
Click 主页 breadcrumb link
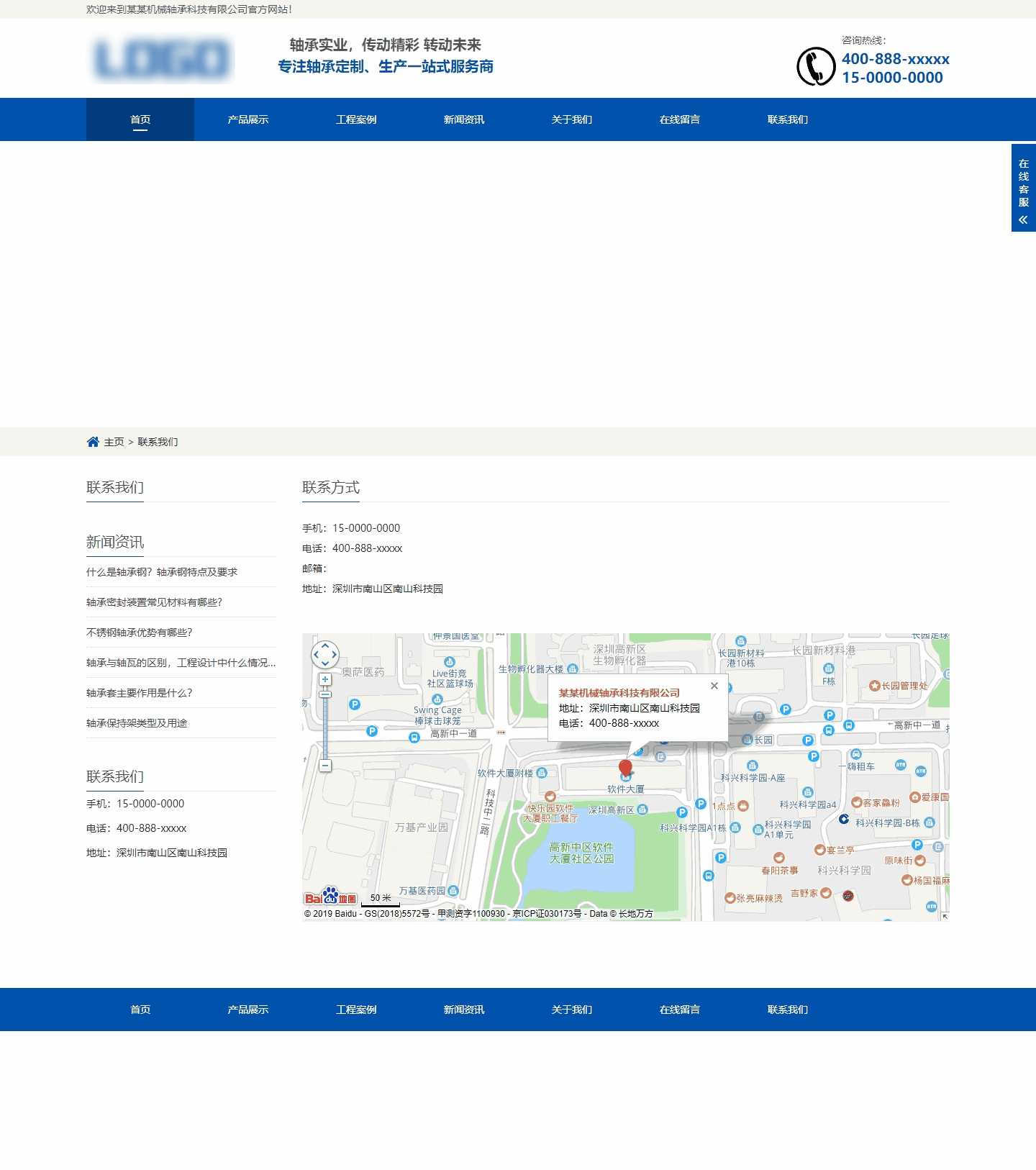pyautogui.click(x=114, y=442)
